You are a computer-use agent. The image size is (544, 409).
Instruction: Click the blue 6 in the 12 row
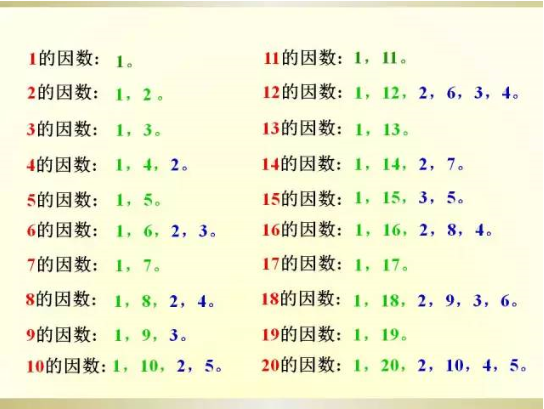pyautogui.click(x=451, y=93)
